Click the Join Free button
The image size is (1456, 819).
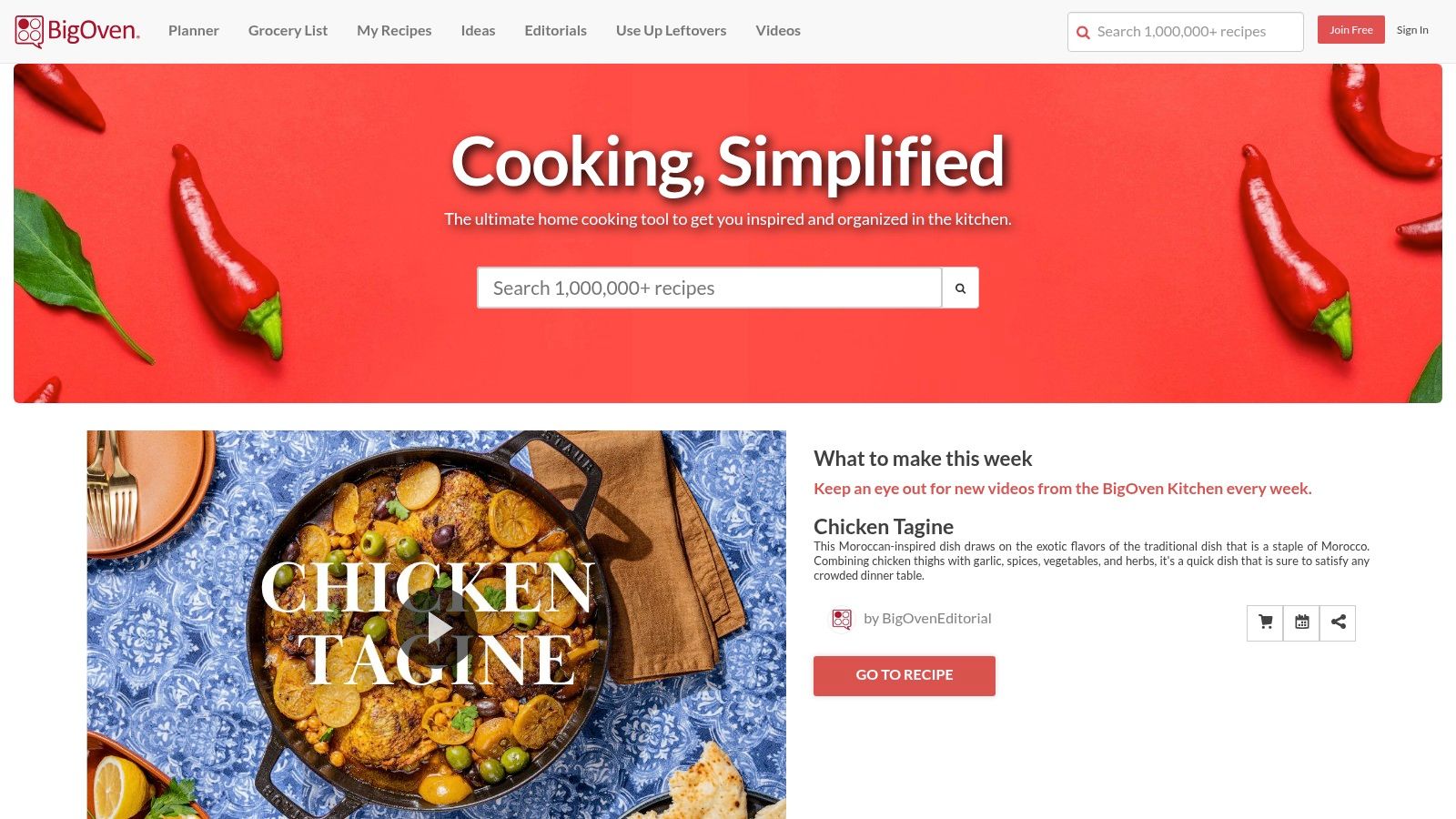tap(1351, 30)
